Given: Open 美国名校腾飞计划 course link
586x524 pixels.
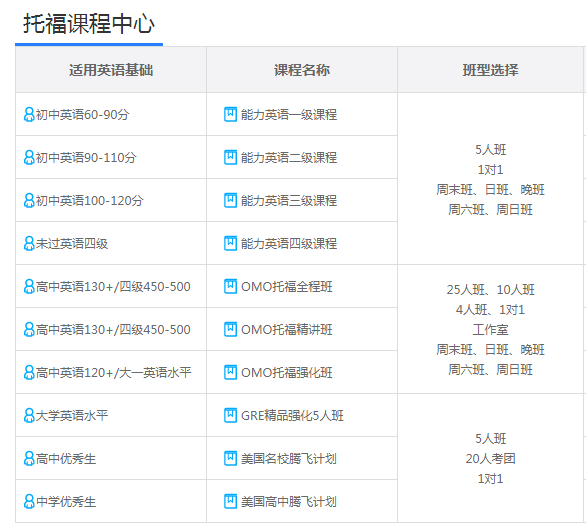Looking at the screenshot, I should coord(289,459).
